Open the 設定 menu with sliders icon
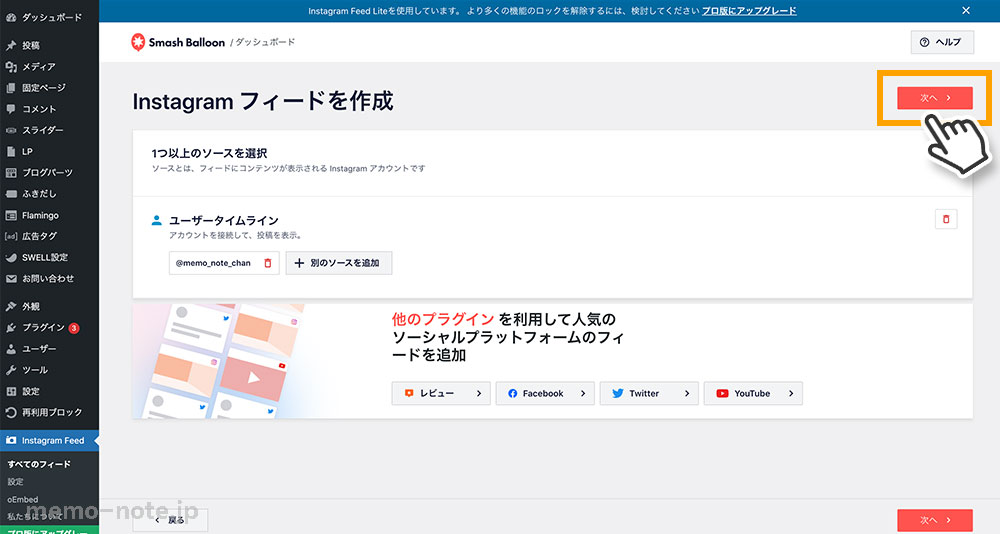1000x534 pixels. (x=49, y=391)
